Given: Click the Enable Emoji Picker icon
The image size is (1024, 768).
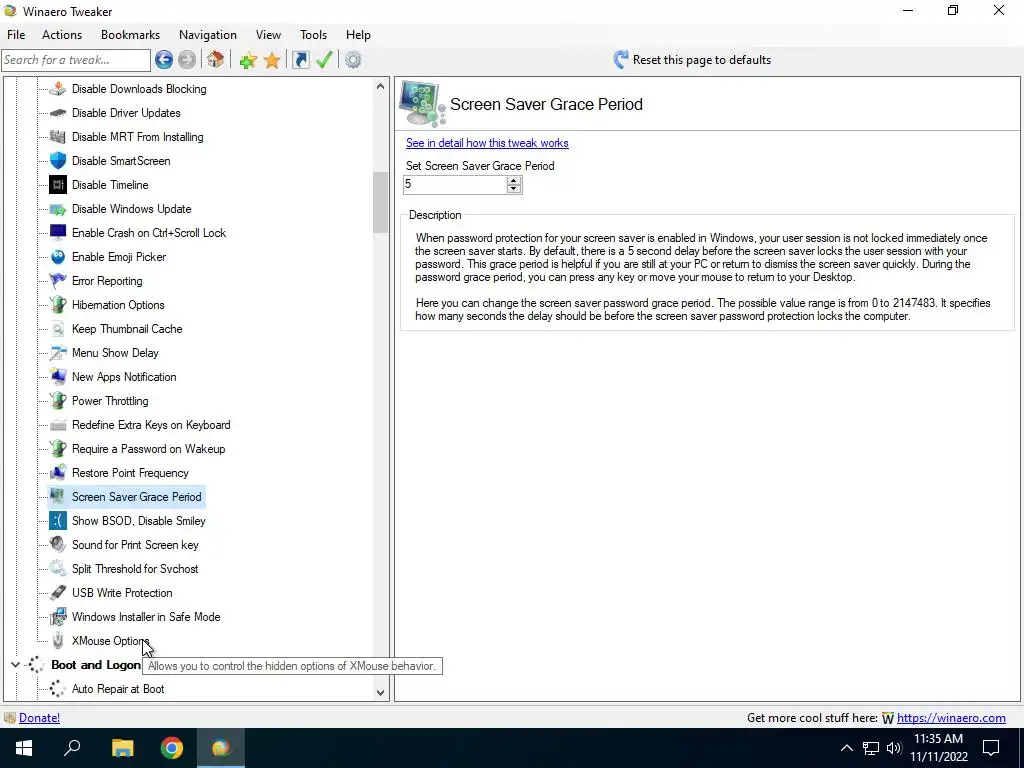Looking at the screenshot, I should (x=58, y=257).
